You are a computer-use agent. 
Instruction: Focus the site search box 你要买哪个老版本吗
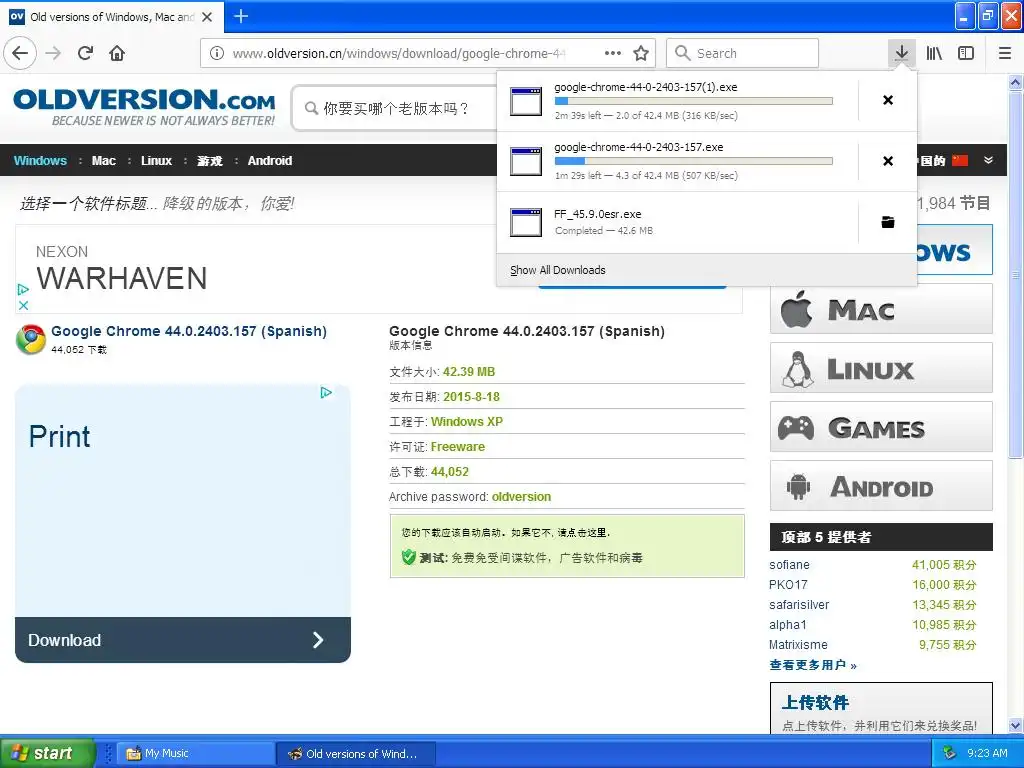point(395,108)
